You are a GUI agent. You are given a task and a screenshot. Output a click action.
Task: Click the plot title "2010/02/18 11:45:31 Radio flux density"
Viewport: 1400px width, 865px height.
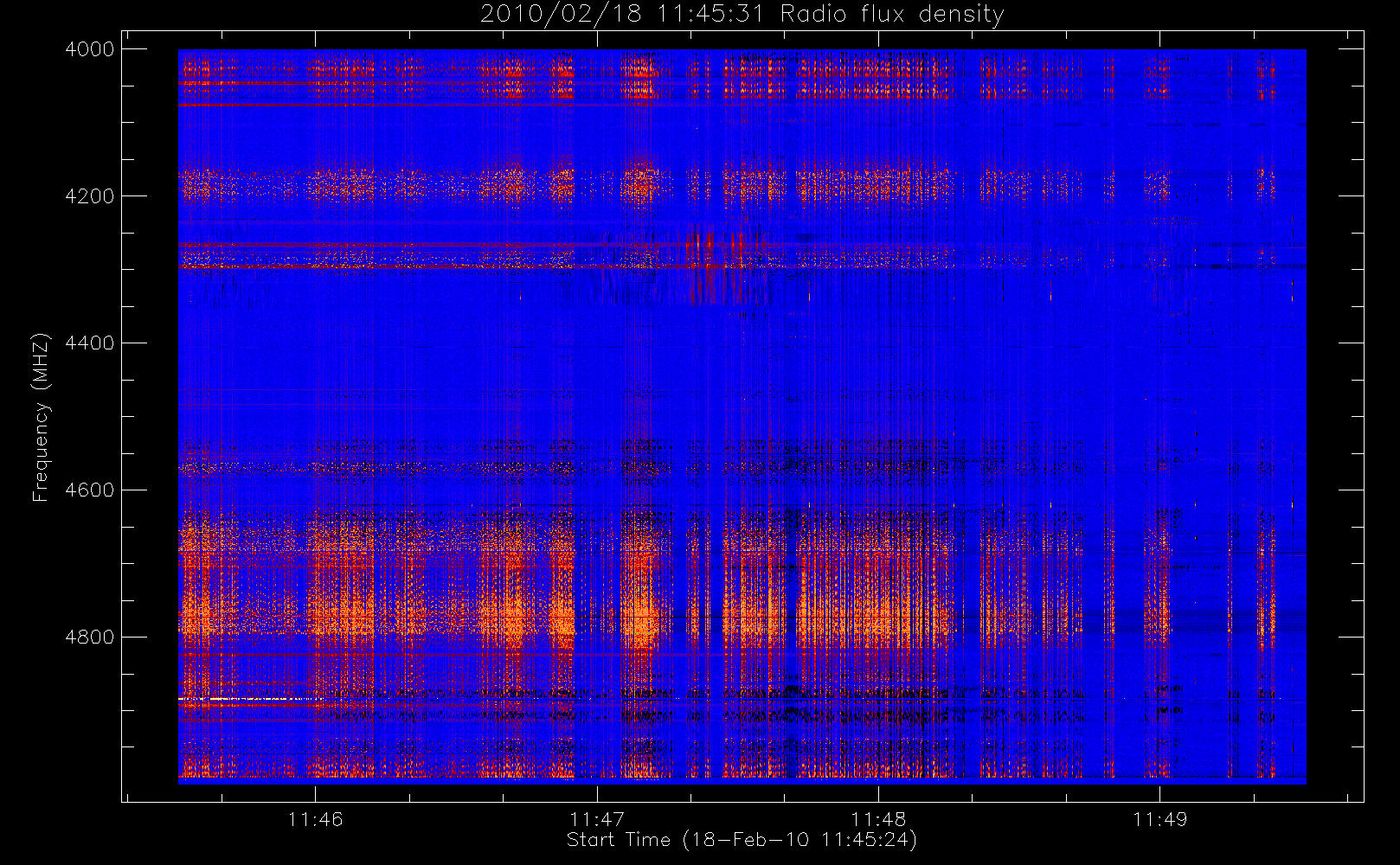742,15
